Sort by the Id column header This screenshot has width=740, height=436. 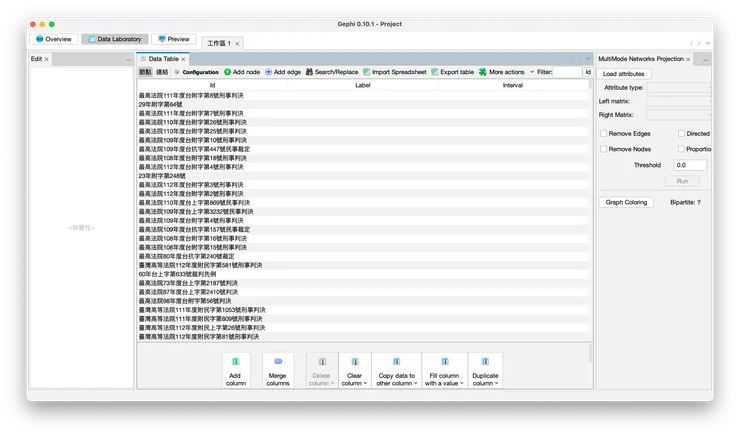[x=212, y=85]
